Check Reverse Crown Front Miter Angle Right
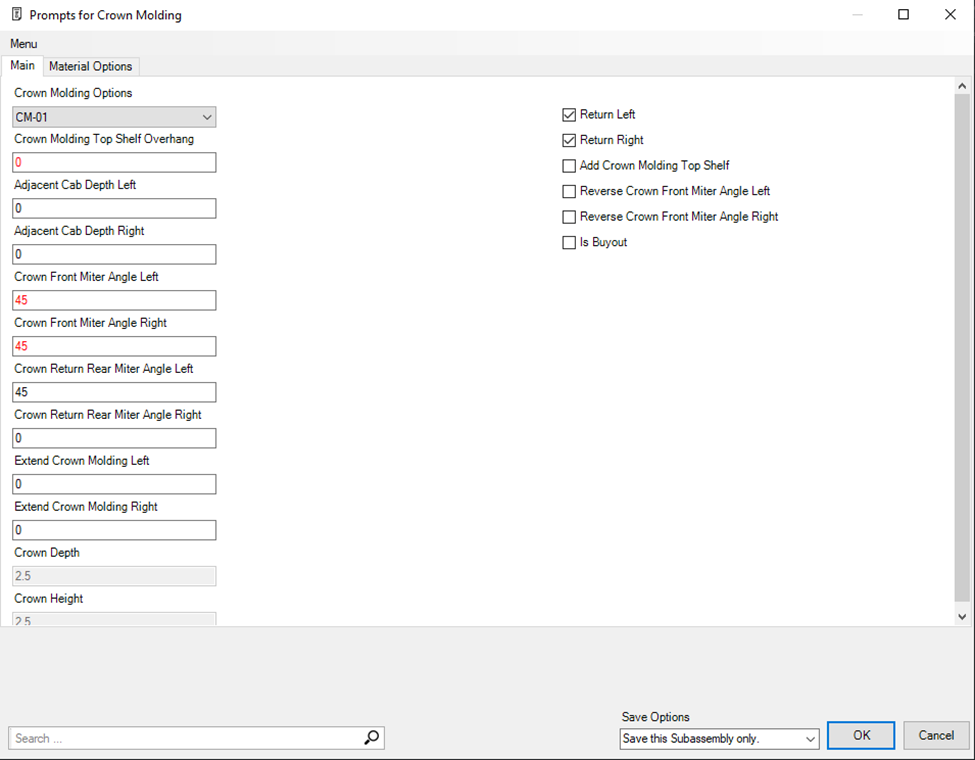 570,217
